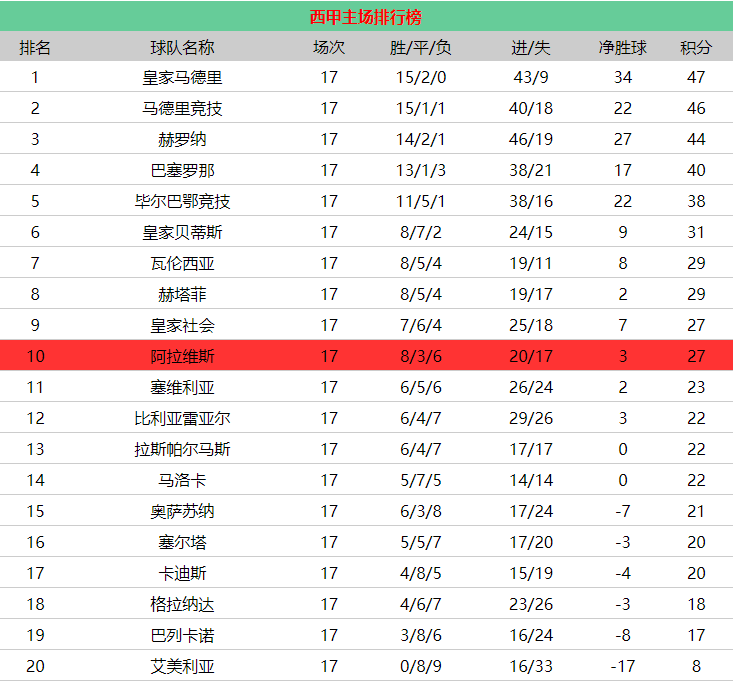Click the 拉斯帕尔马斯 team name

[182, 449]
